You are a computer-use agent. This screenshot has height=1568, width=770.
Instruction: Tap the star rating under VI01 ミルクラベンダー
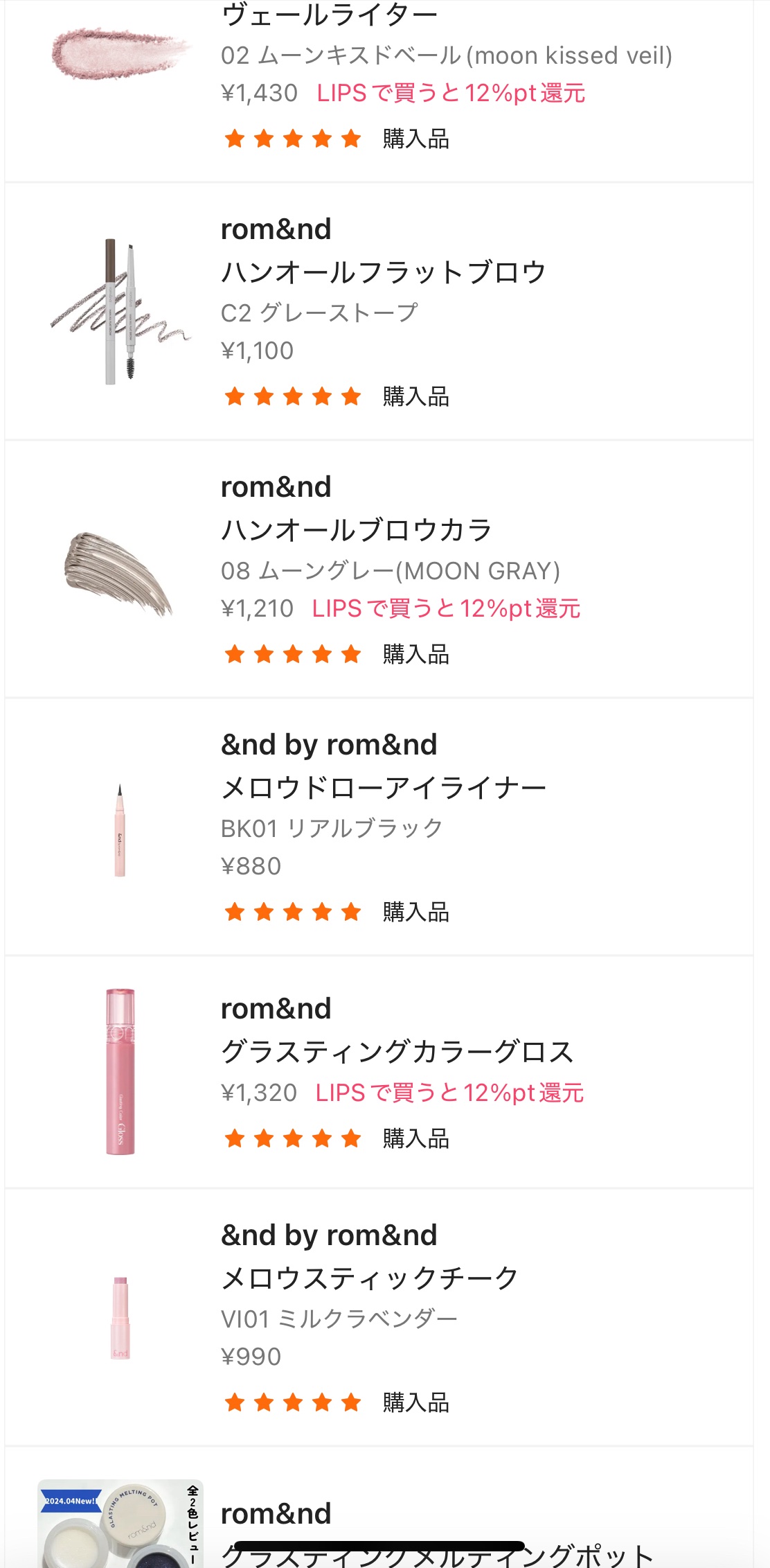pyautogui.click(x=292, y=1402)
